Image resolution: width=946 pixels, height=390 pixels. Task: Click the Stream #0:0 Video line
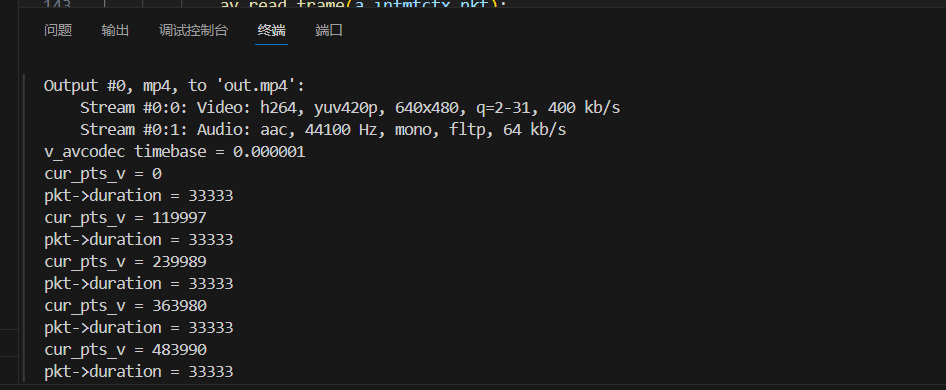pos(350,108)
